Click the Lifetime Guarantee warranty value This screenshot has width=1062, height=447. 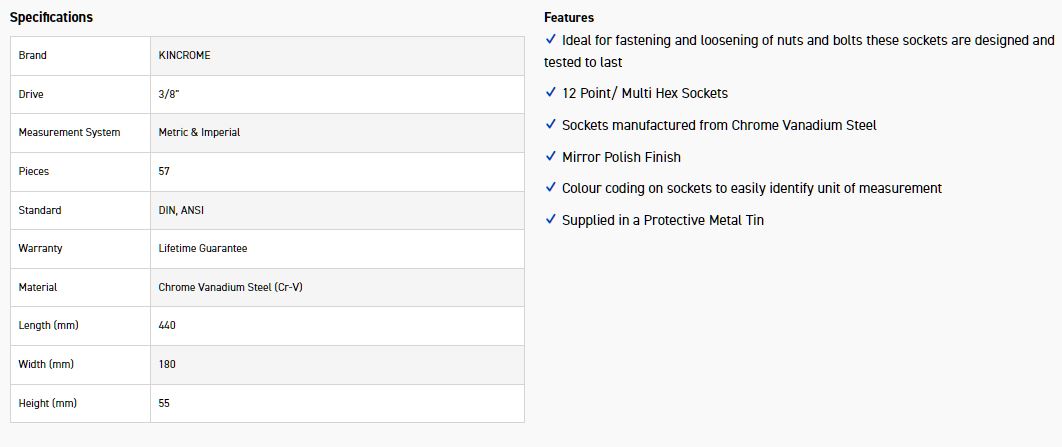coord(203,248)
